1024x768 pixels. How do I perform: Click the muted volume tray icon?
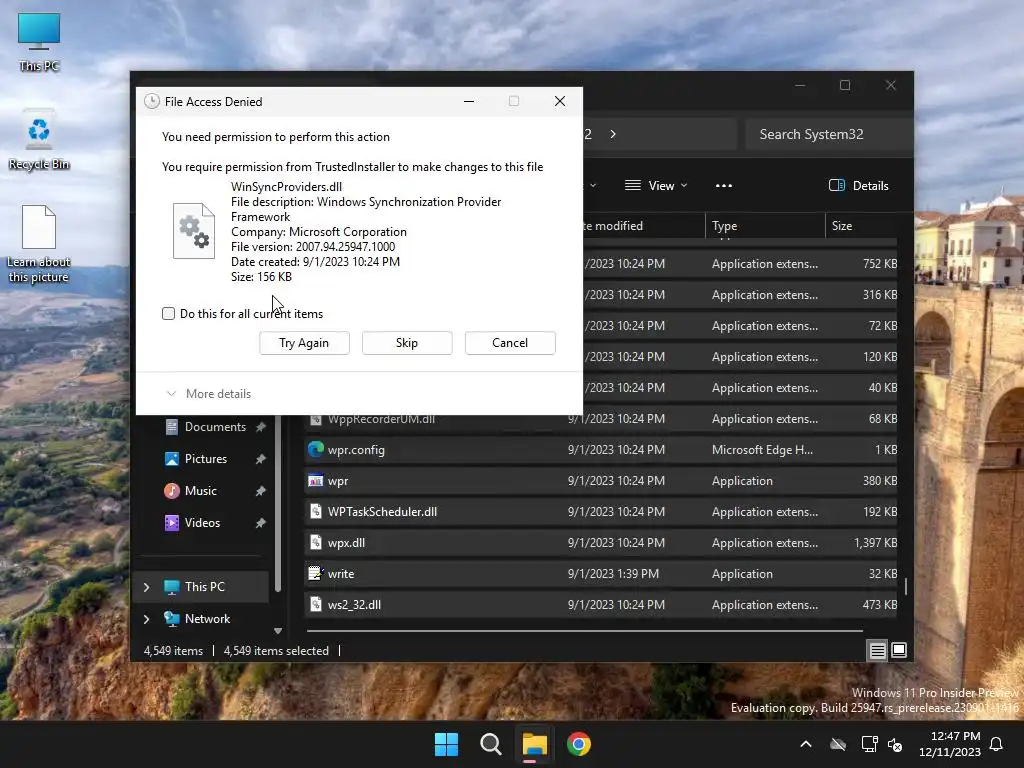pyautogui.click(x=895, y=744)
